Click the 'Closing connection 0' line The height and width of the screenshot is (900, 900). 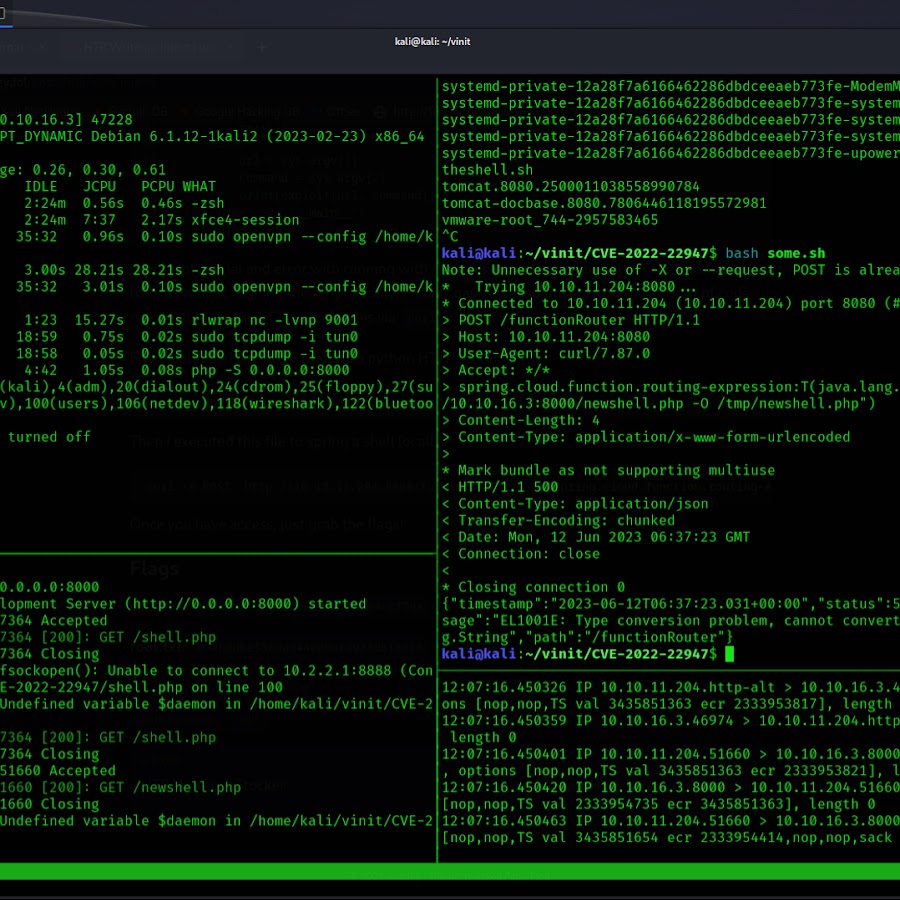tap(533, 587)
